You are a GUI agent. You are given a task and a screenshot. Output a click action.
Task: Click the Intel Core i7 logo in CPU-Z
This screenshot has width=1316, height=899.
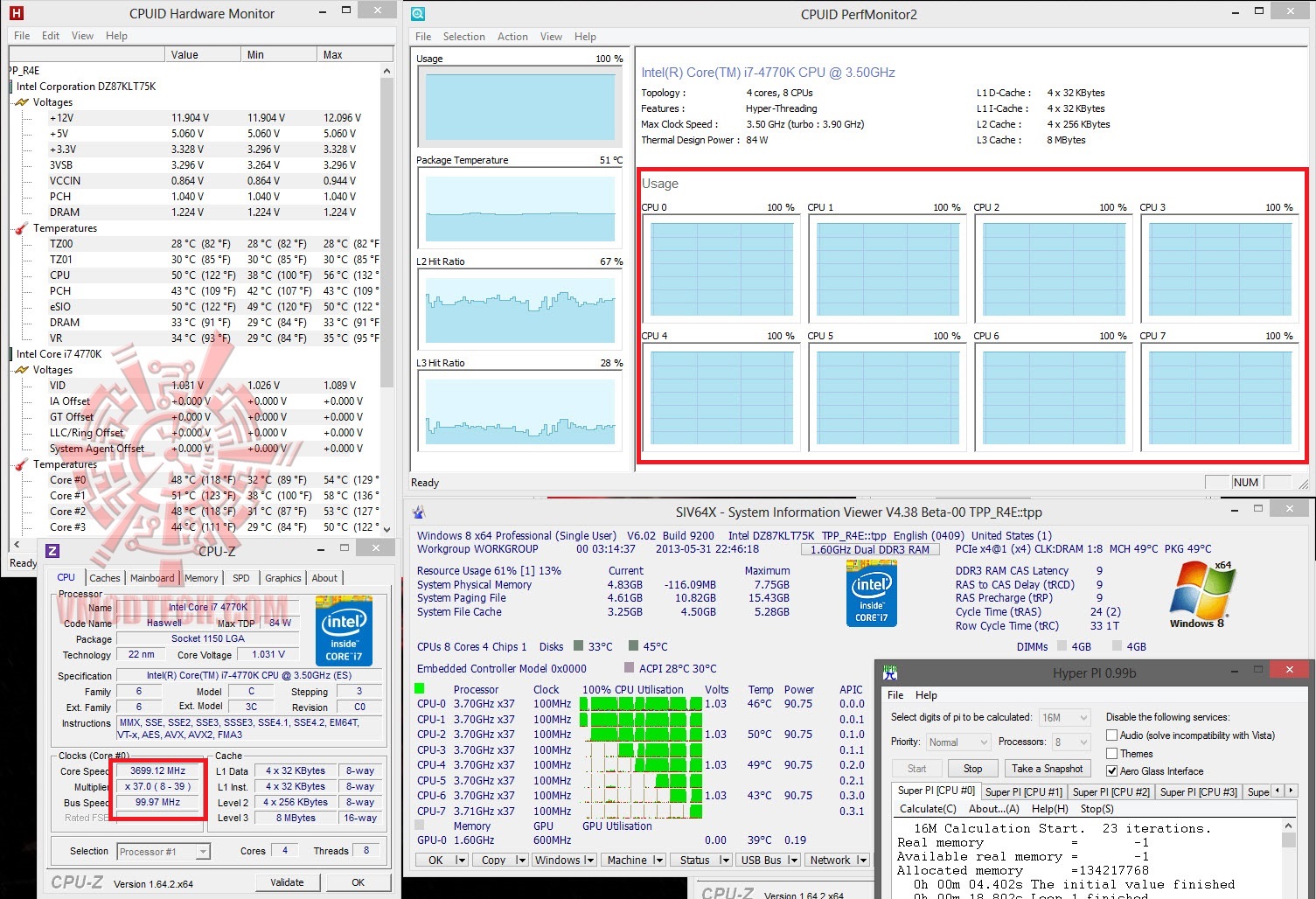[x=344, y=631]
